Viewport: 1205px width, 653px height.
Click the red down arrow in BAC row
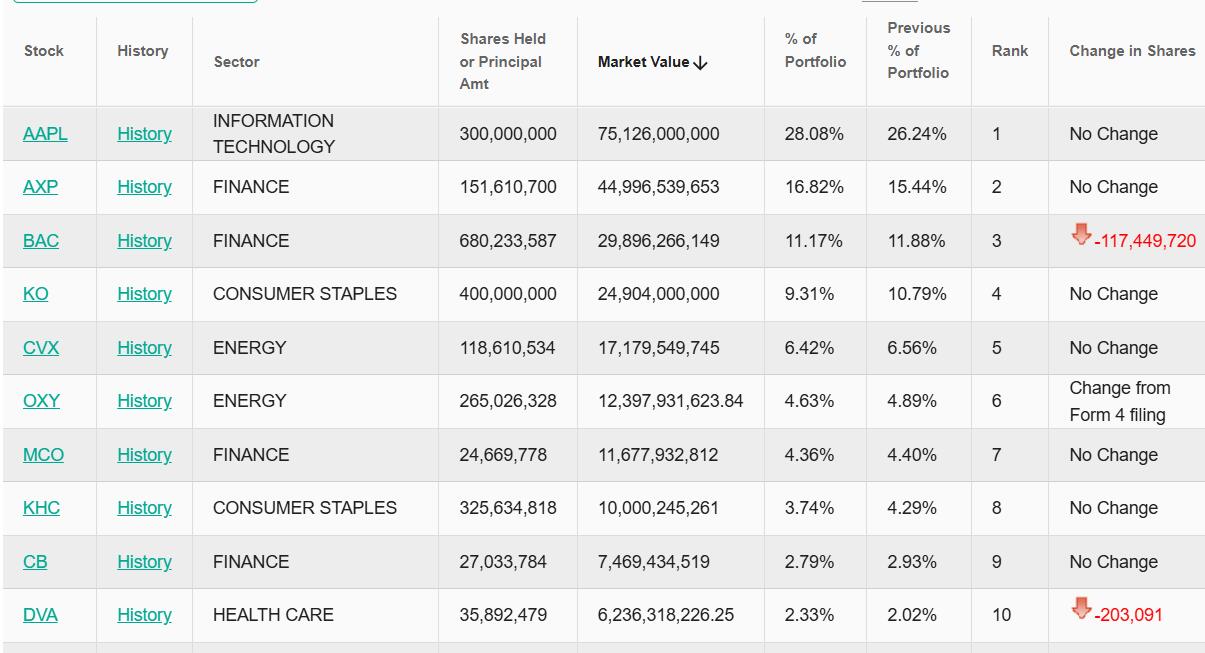click(1081, 235)
